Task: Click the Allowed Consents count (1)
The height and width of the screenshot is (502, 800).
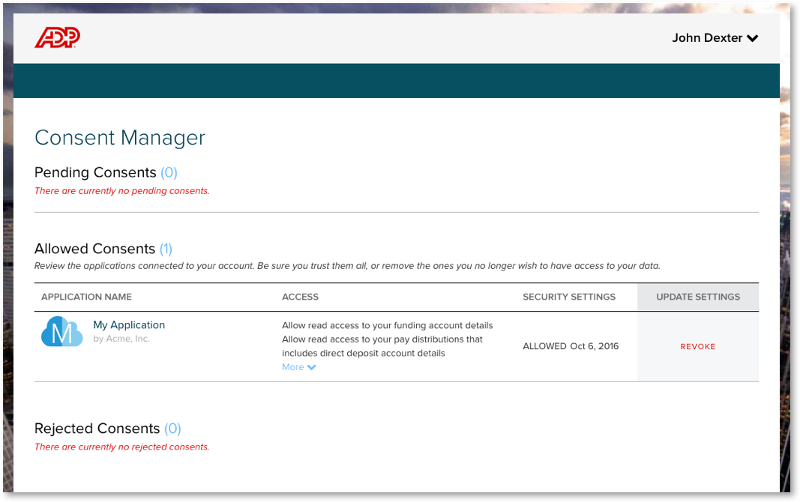Action: pos(166,248)
